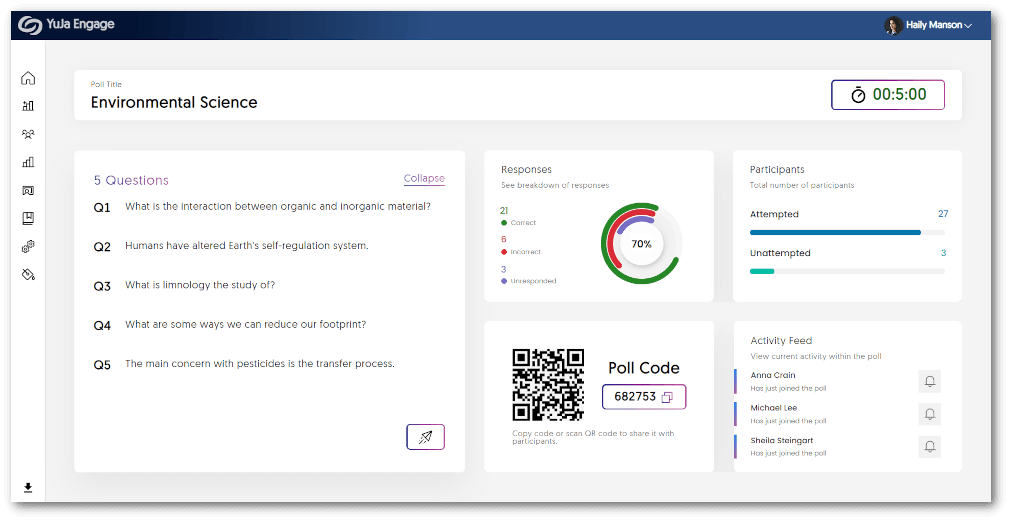This screenshot has height=521, width=1010.
Task: Click the rocket launch poll button
Action: (425, 437)
